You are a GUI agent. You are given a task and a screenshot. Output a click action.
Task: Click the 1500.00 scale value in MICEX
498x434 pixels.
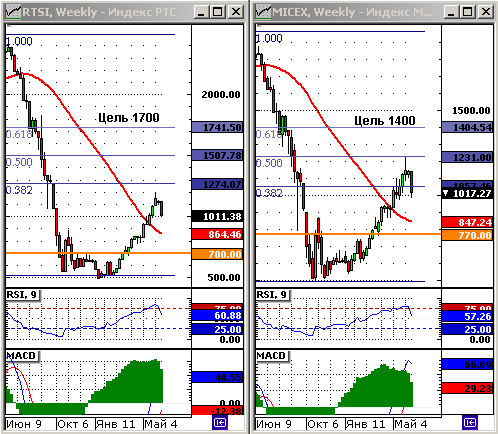(x=471, y=110)
